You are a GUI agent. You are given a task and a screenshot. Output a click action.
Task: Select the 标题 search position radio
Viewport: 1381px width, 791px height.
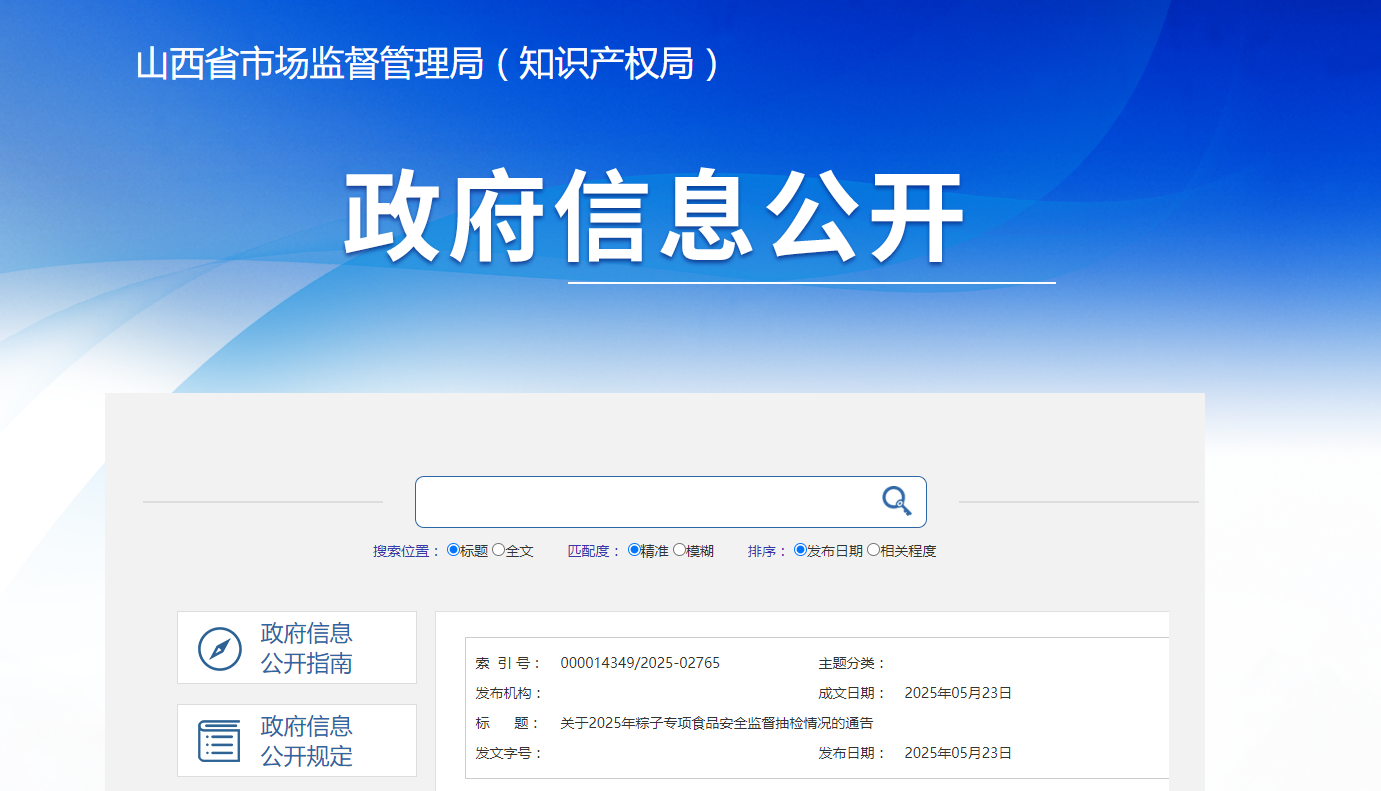(x=453, y=550)
